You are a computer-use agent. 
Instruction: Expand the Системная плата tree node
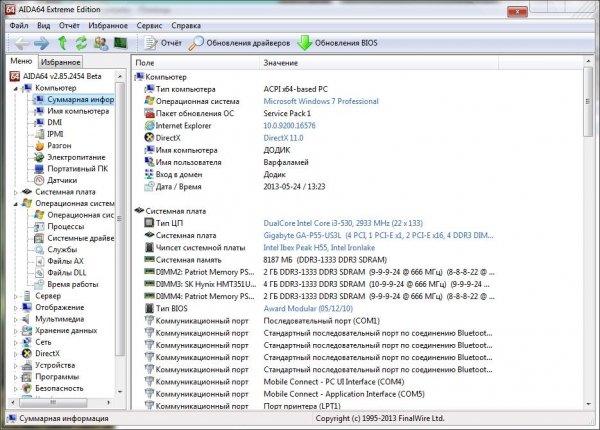pos(16,192)
